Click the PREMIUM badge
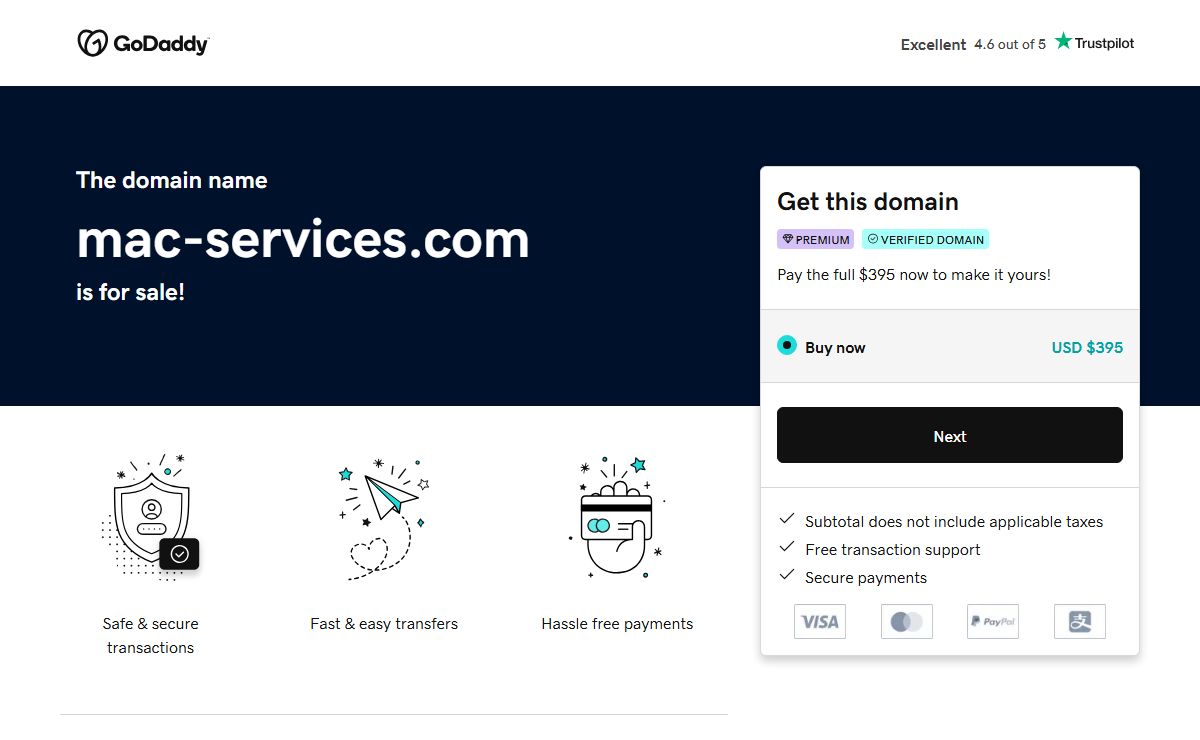This screenshot has height=740, width=1200. pos(816,240)
